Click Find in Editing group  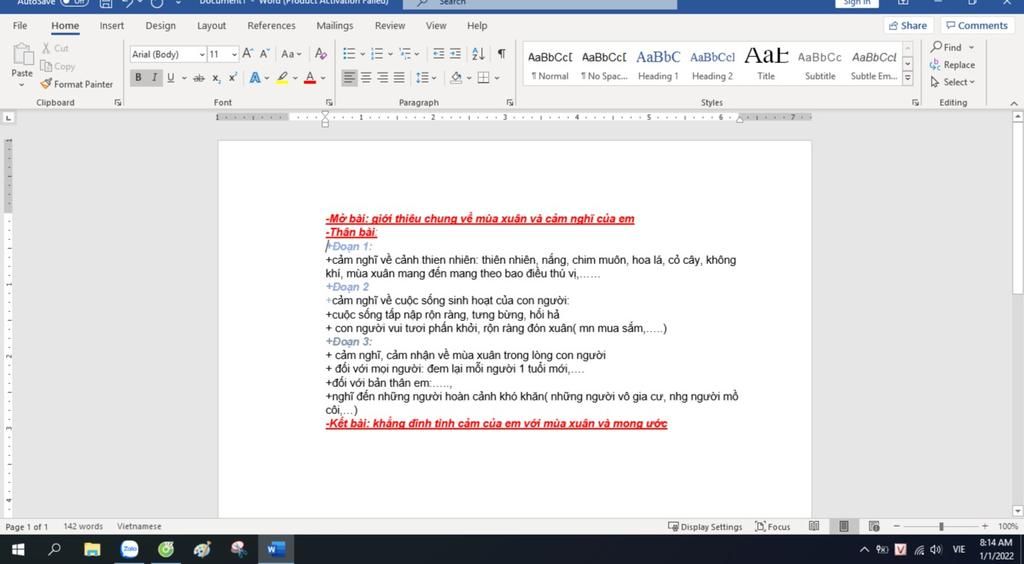point(952,47)
